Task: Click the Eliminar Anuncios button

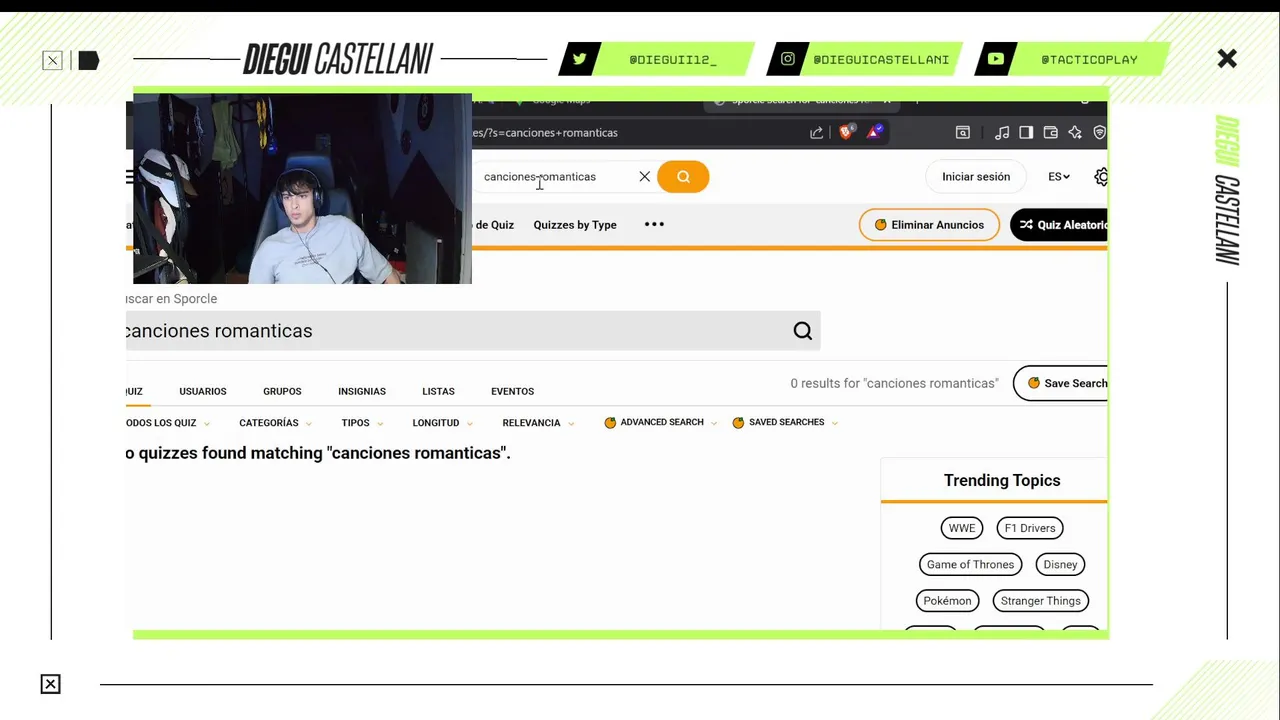Action: [929, 225]
